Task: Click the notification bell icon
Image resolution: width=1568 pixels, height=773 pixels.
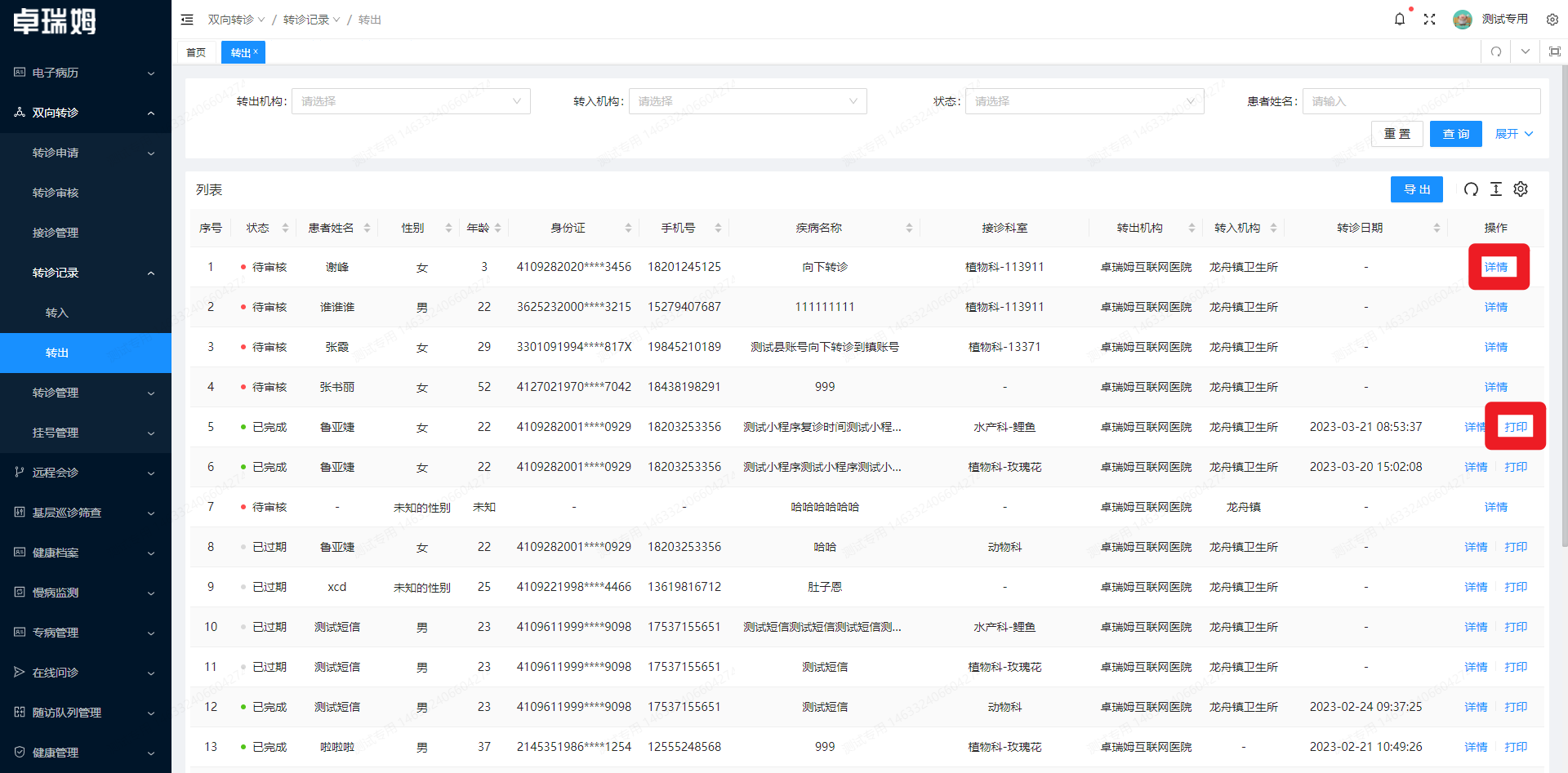Action: tap(1399, 19)
